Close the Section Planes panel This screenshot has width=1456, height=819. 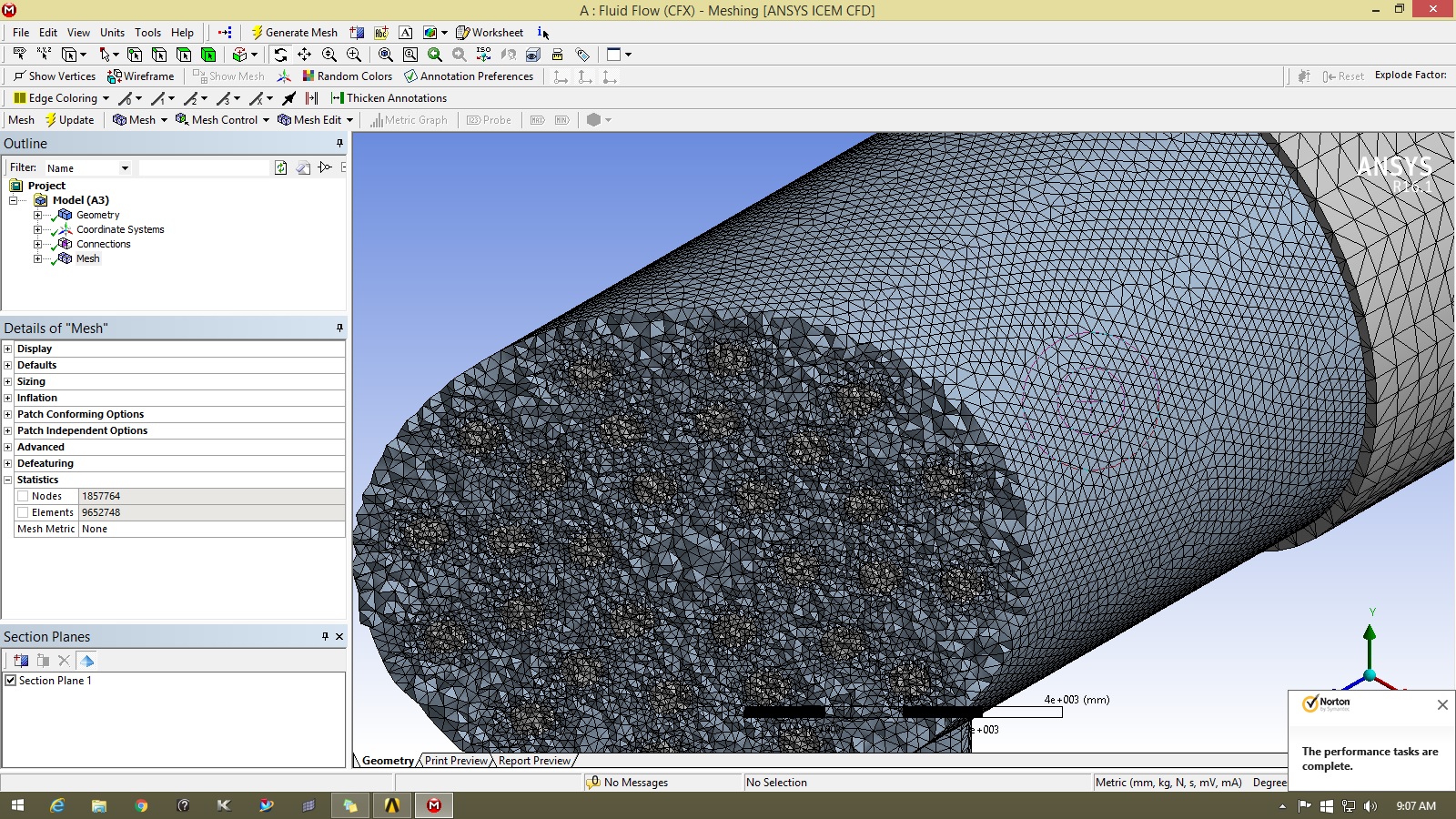click(x=339, y=637)
